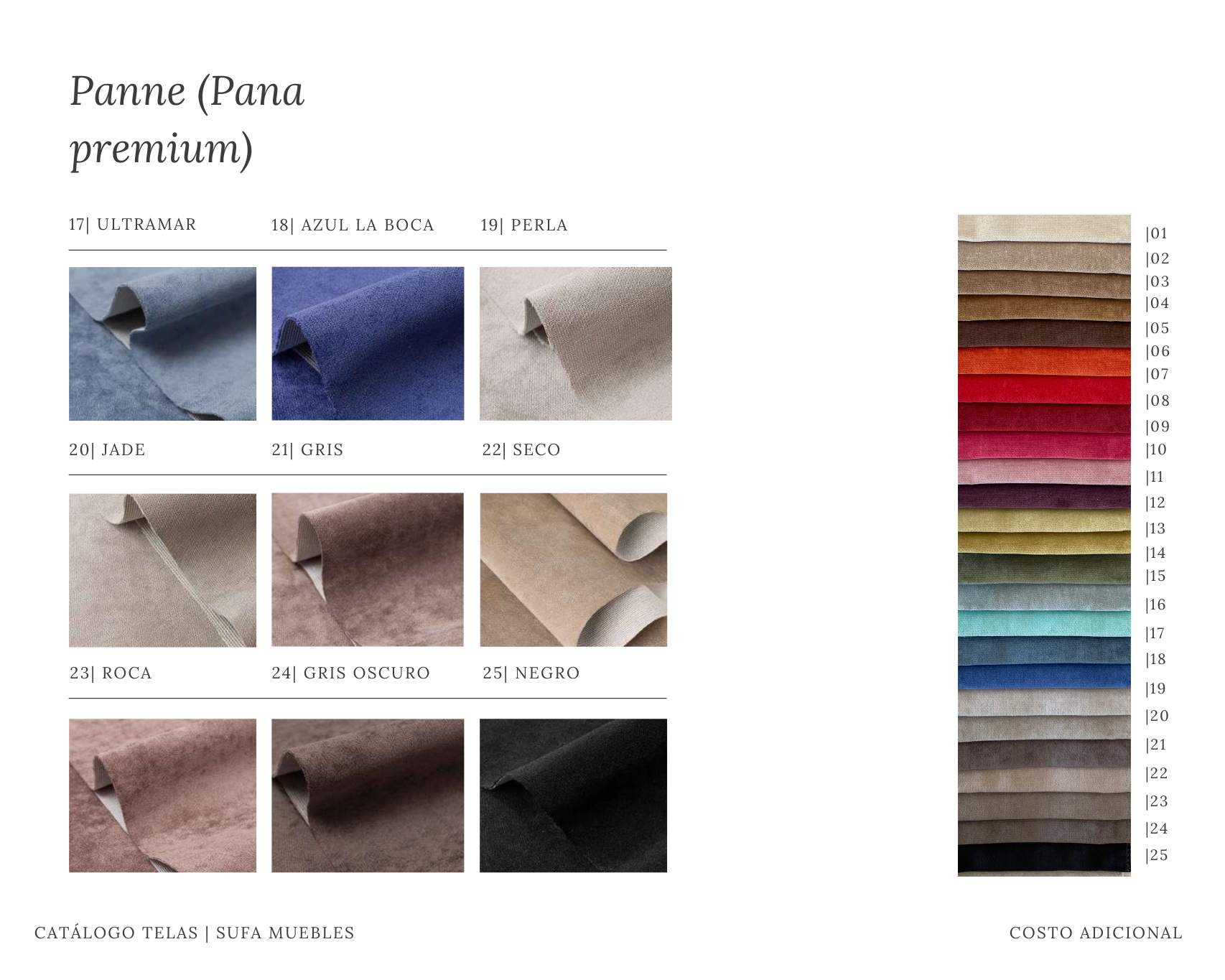The height and width of the screenshot is (980, 1225).
Task: Select the 20 Jade fabric photo
Action: coord(162,570)
